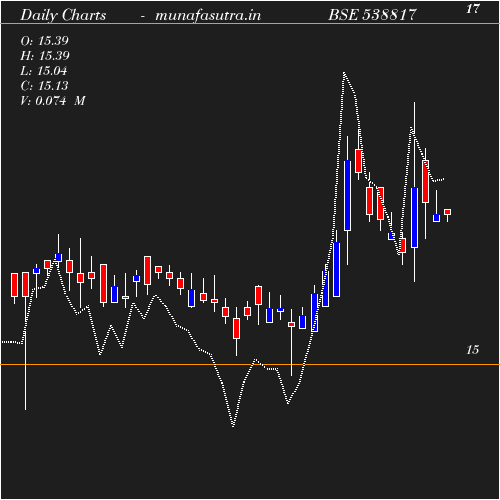Viewport: 500px width, 500px height.
Task: Select the low value 'L: 15.04'
Action: point(44,71)
